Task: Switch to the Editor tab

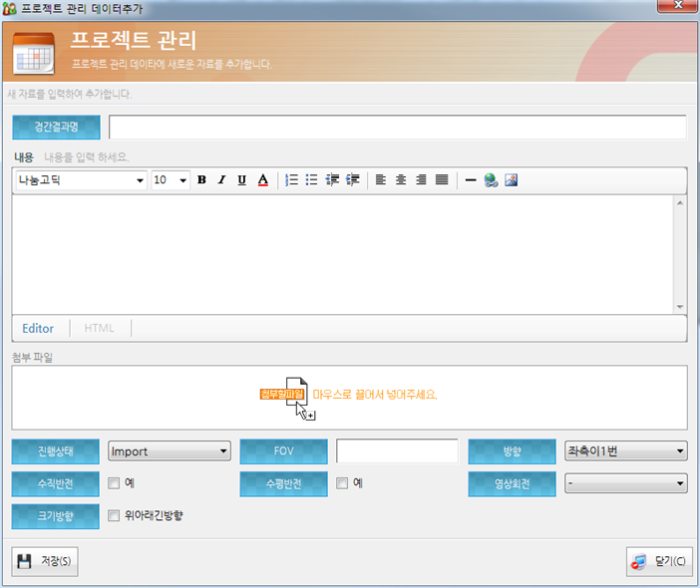Action: (x=38, y=328)
